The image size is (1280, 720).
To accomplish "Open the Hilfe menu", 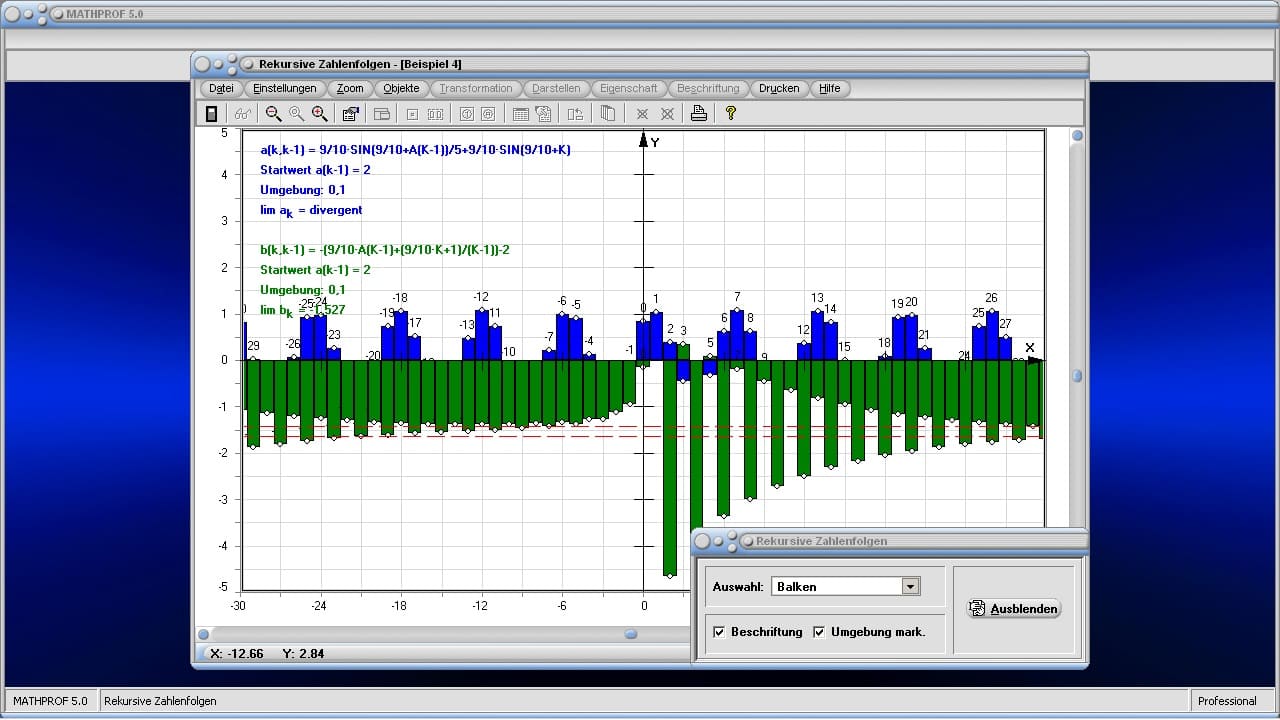I will pyautogui.click(x=830, y=88).
